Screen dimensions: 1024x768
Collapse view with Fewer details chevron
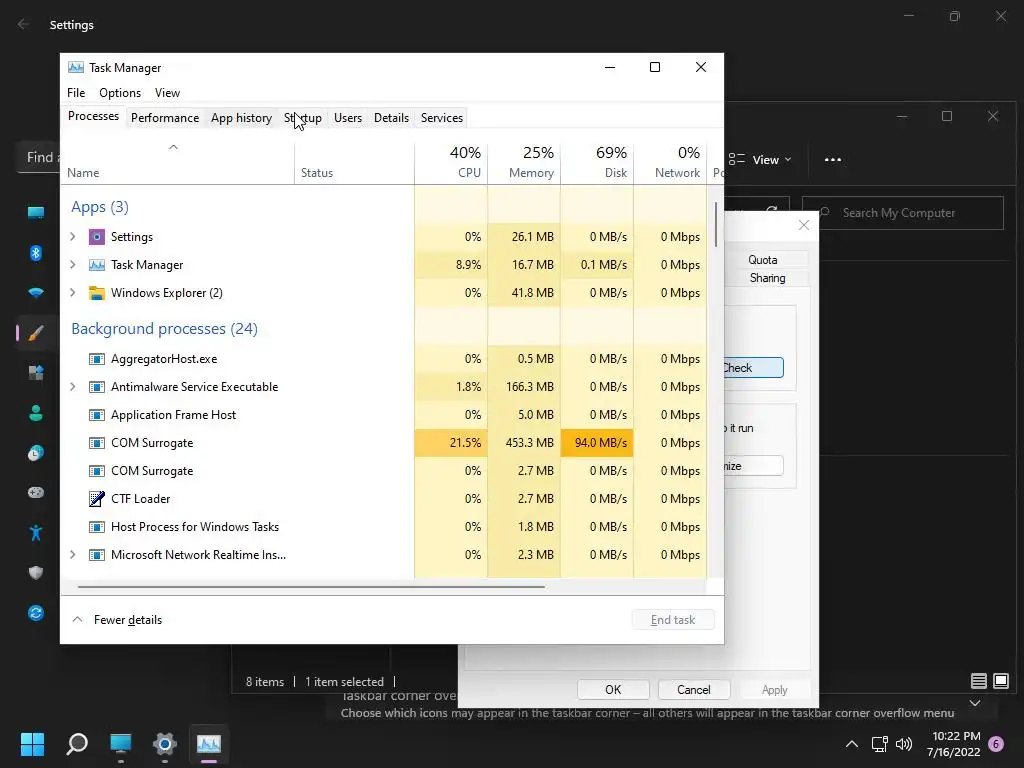click(x=77, y=620)
